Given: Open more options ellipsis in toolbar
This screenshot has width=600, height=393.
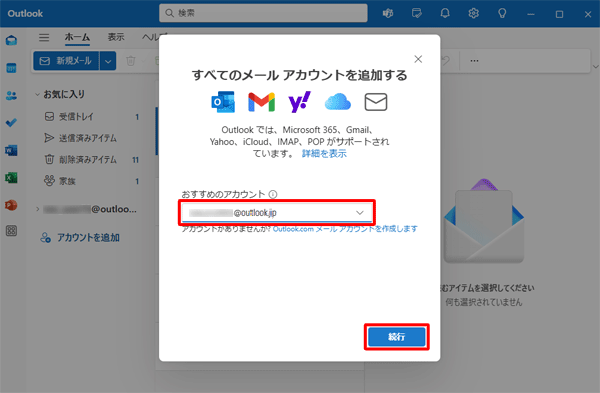Looking at the screenshot, I should coord(474,61).
